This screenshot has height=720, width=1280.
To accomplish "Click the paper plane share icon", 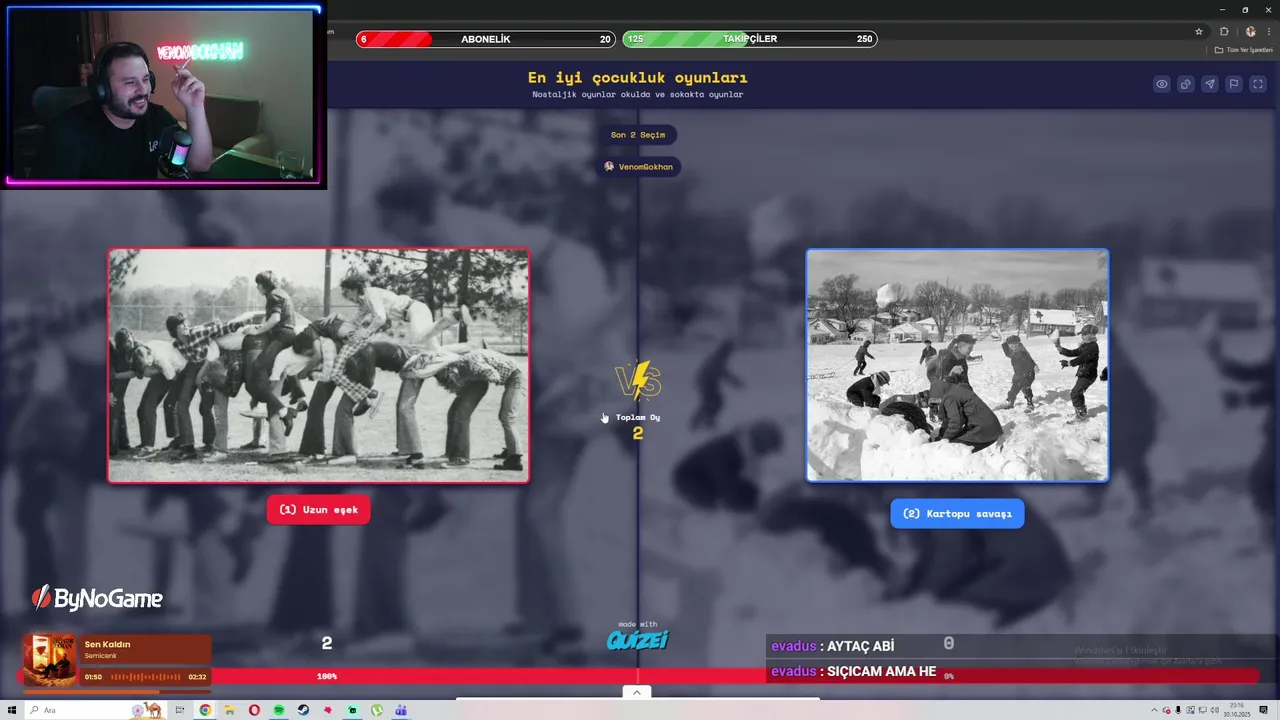I will click(1210, 84).
